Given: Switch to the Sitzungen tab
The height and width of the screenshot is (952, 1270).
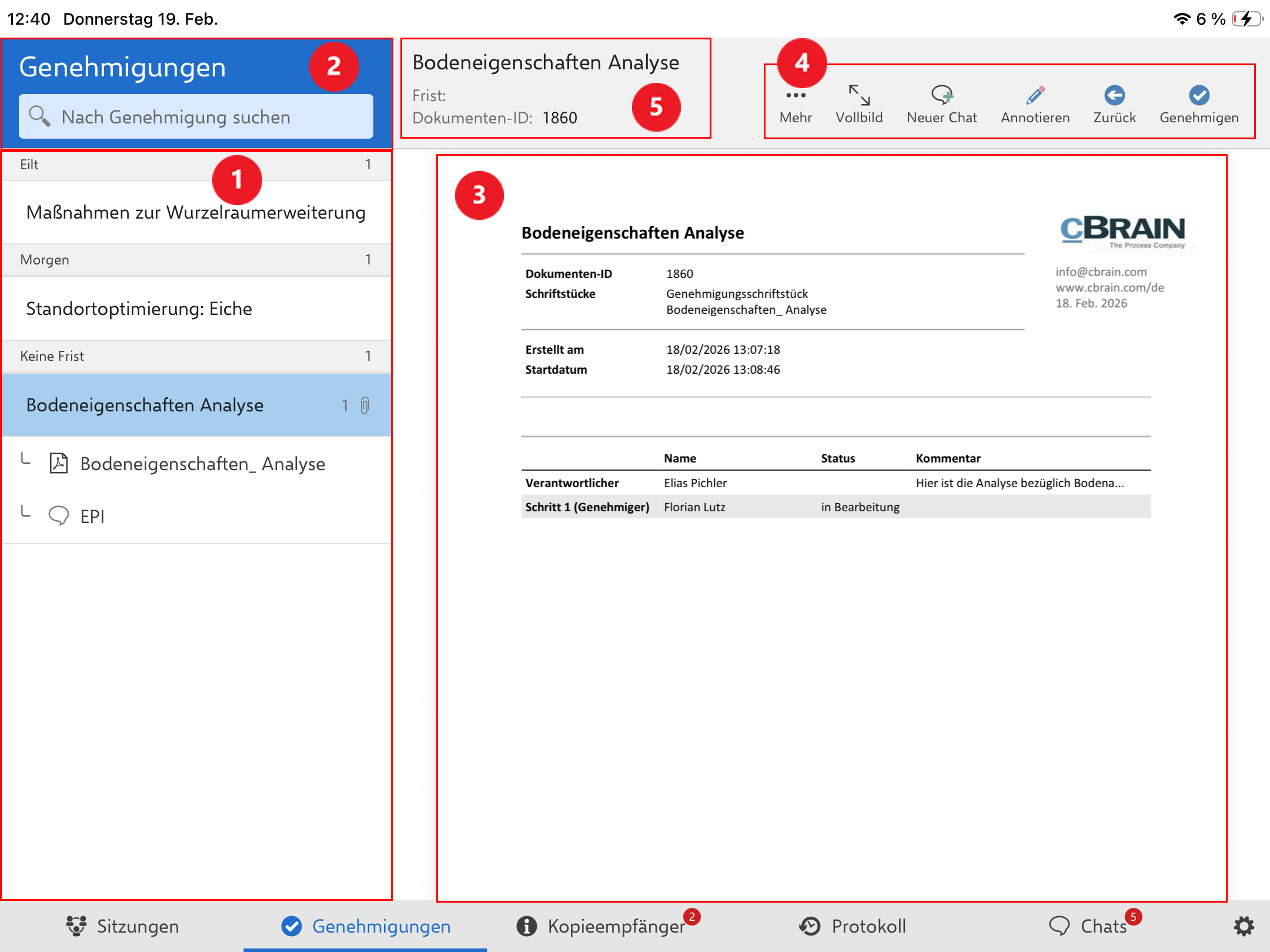Looking at the screenshot, I should [123, 927].
